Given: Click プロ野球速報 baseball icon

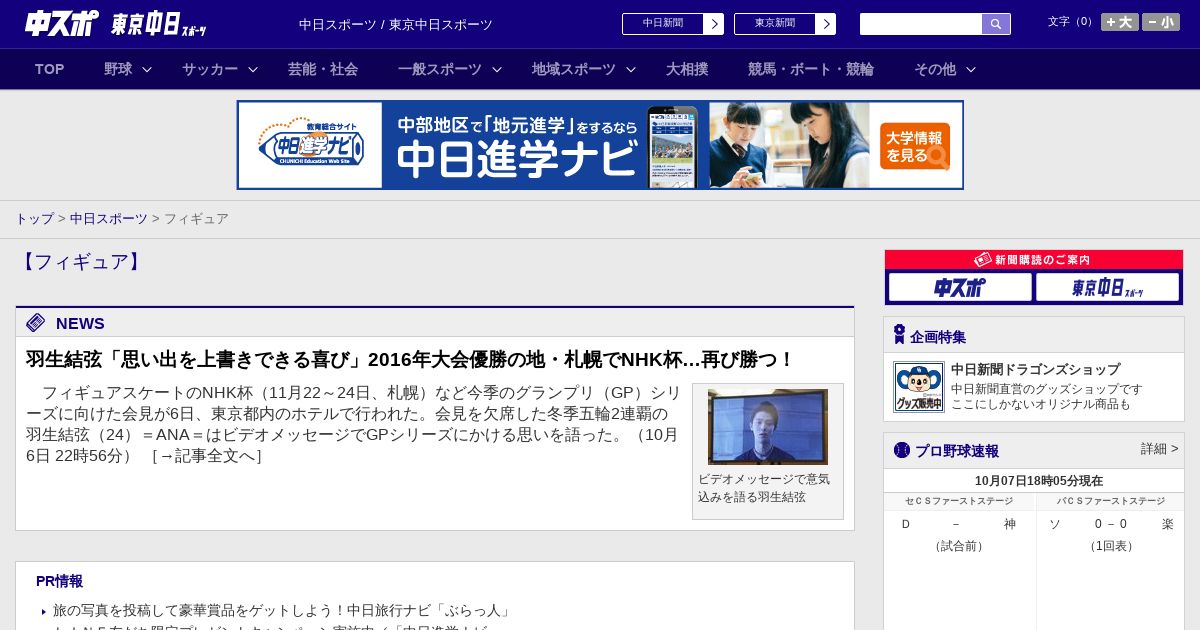Looking at the screenshot, I should point(902,450).
